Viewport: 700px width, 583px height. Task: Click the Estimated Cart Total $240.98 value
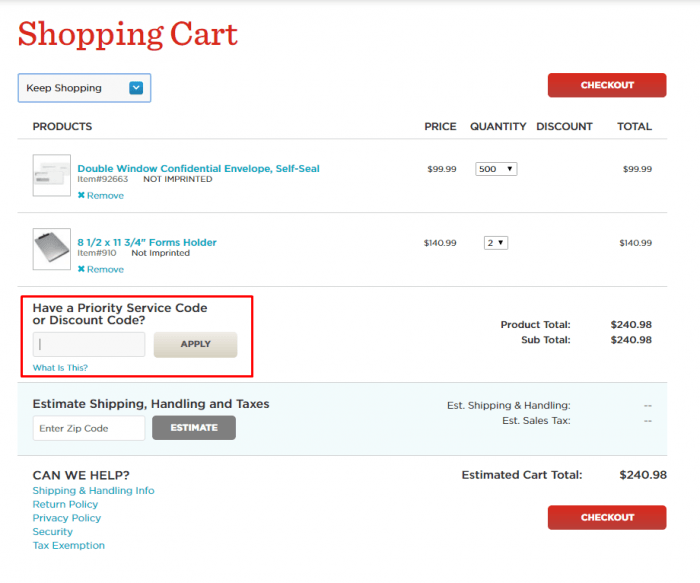pos(643,475)
